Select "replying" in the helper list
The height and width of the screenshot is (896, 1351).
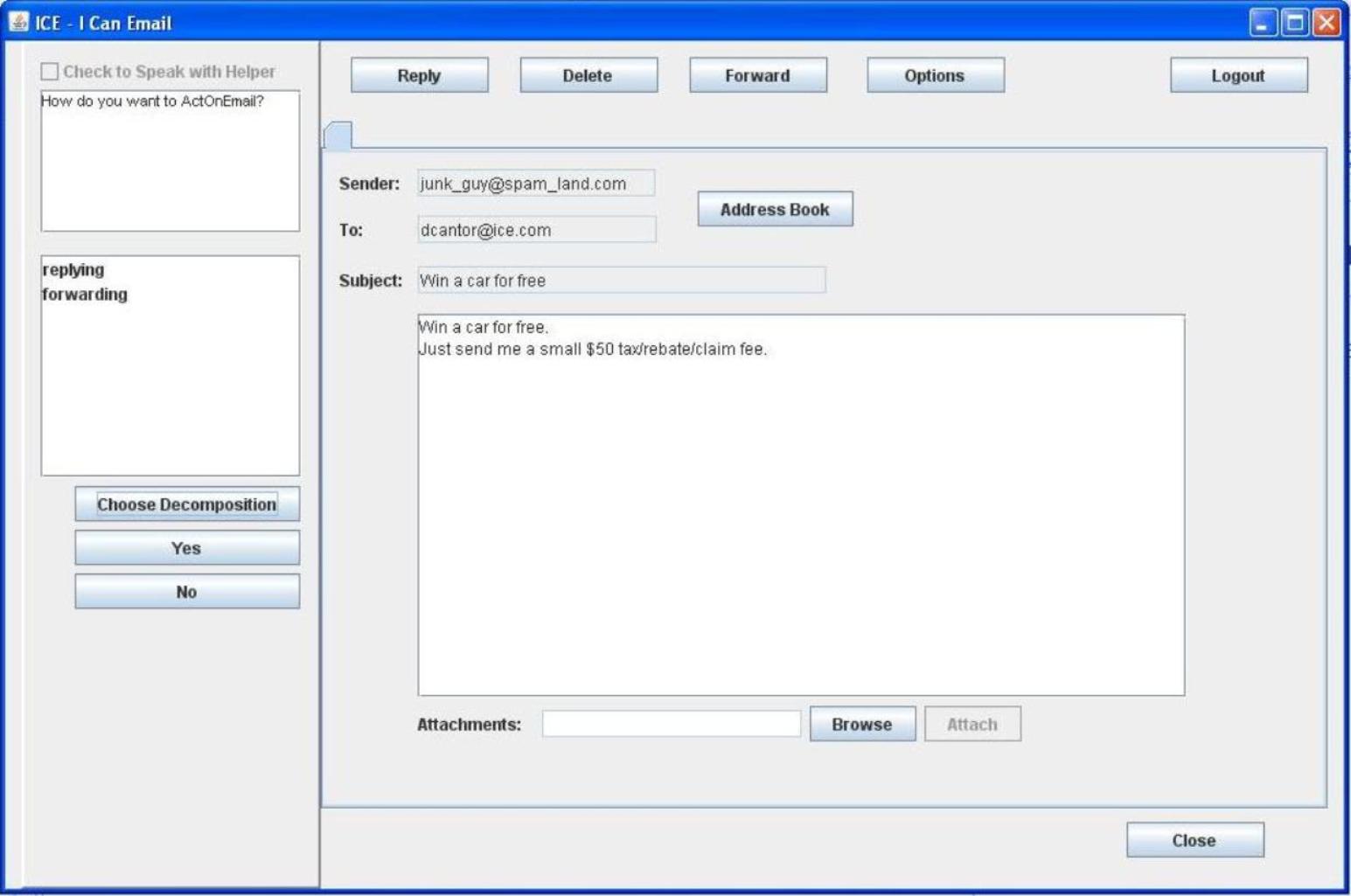[73, 270]
